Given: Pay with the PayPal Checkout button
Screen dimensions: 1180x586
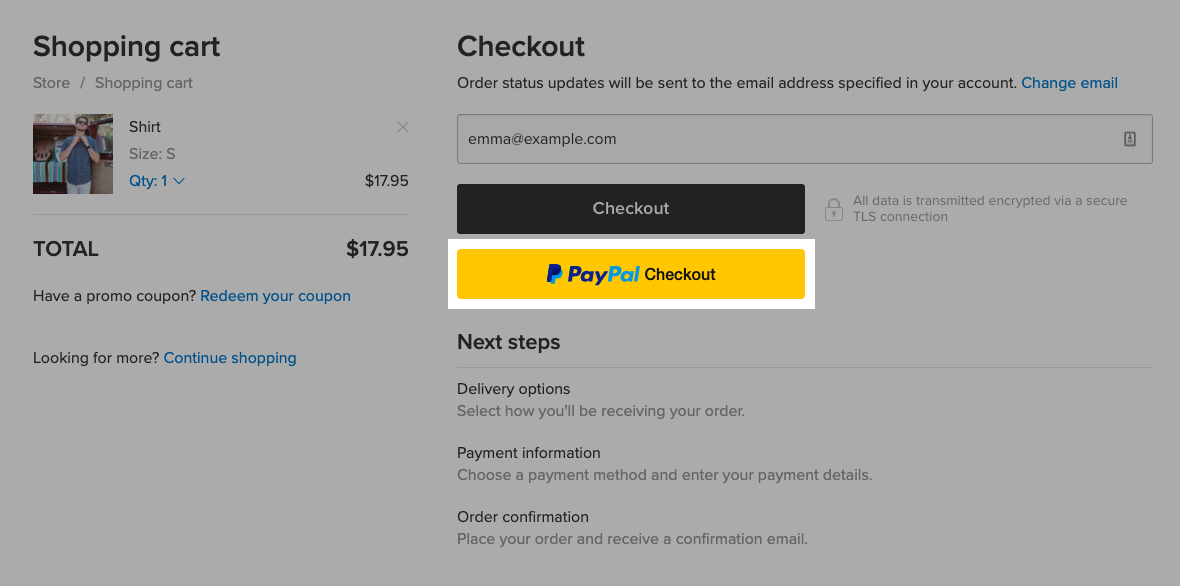Looking at the screenshot, I should 631,274.
